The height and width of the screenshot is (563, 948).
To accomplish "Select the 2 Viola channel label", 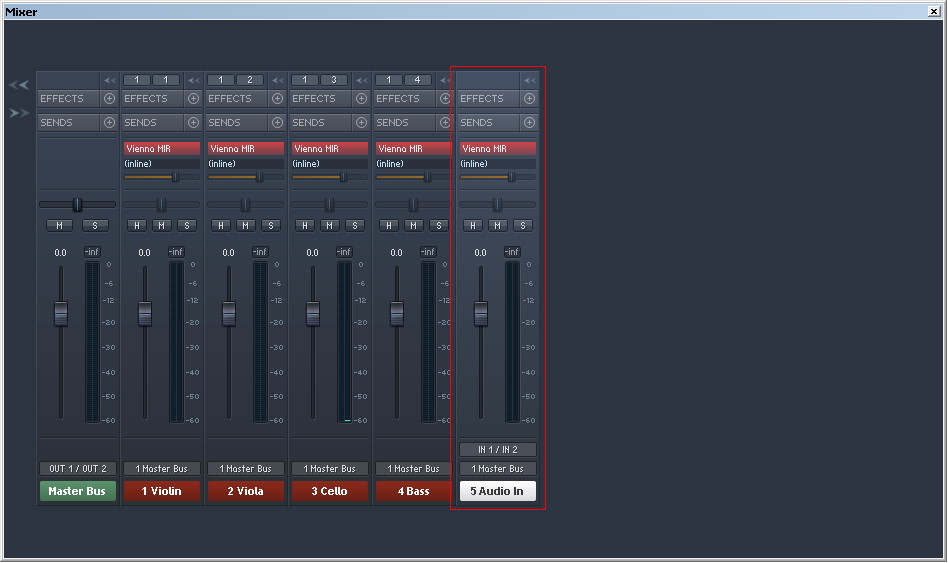I will click(245, 491).
